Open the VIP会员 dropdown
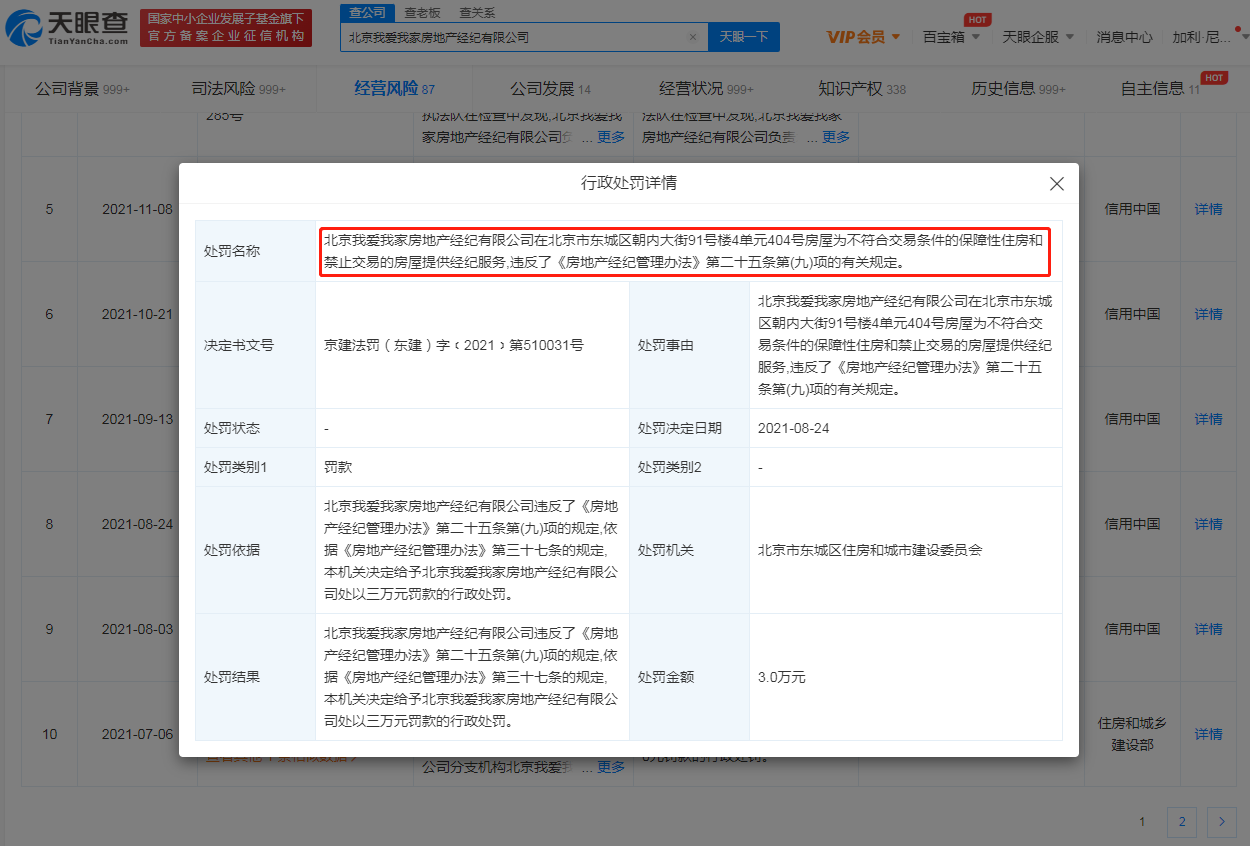1250x846 pixels. 863,37
